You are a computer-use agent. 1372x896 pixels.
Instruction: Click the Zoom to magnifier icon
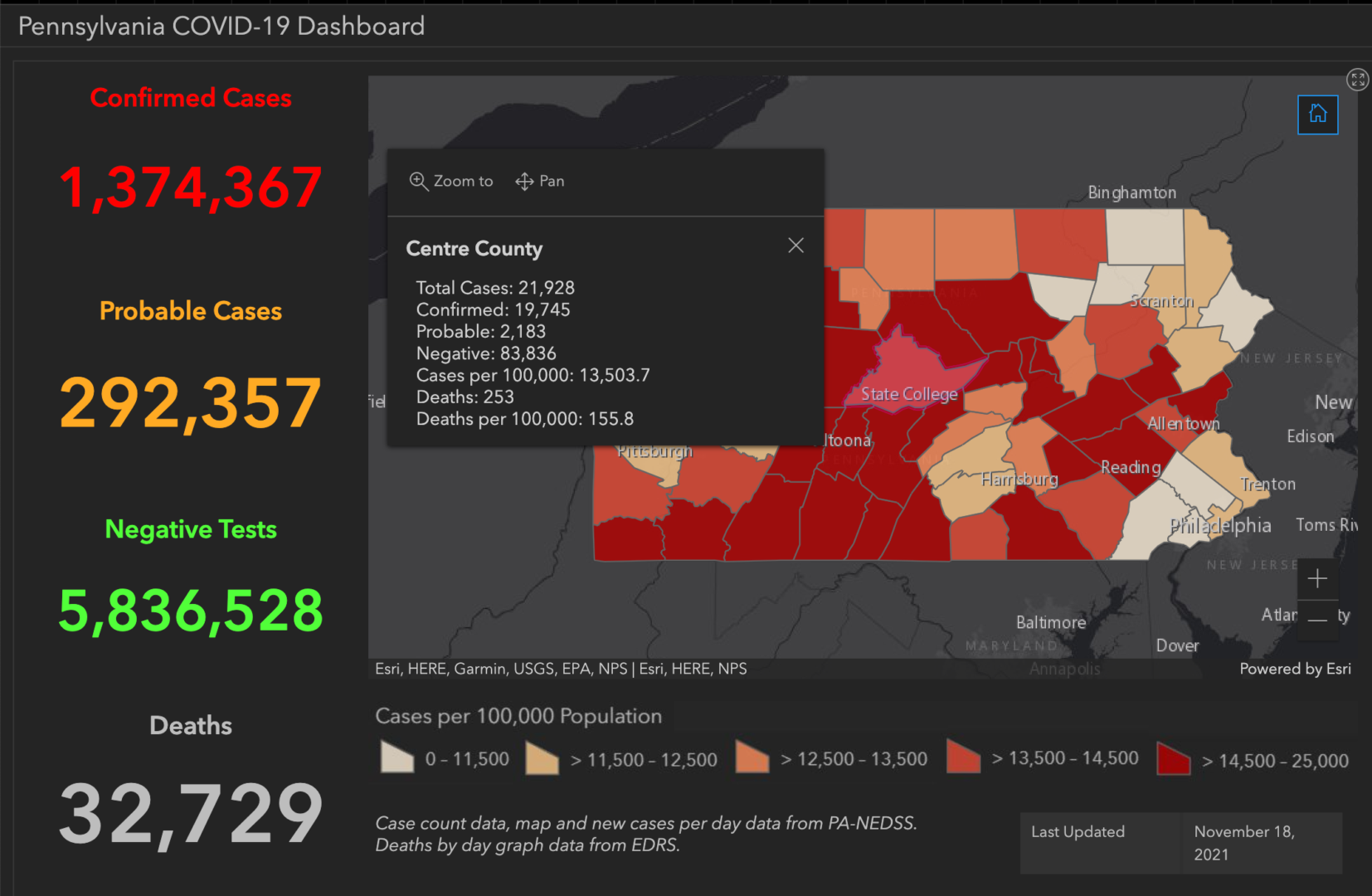418,181
